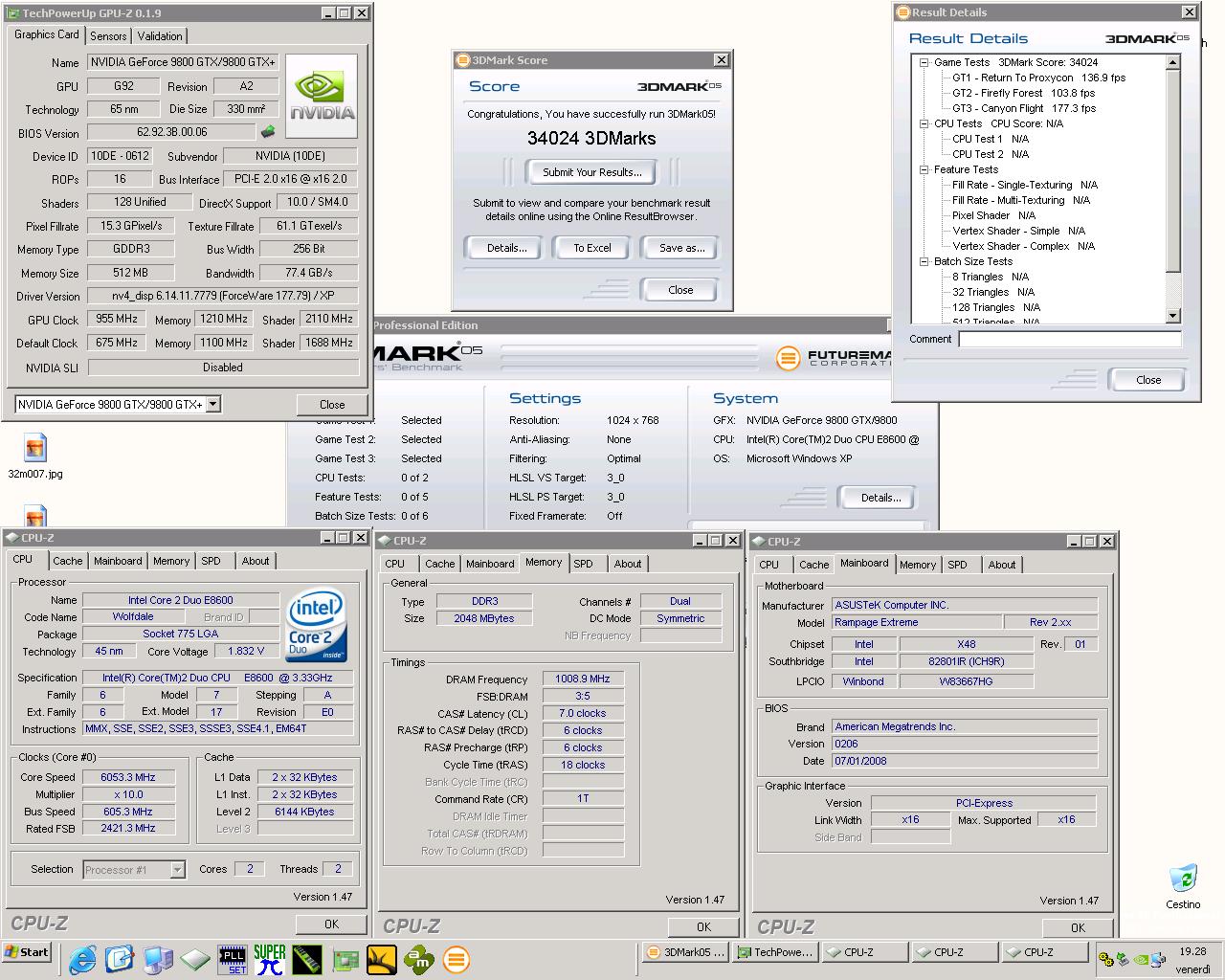Click the GPU-Z title bar icon

[x=13, y=13]
